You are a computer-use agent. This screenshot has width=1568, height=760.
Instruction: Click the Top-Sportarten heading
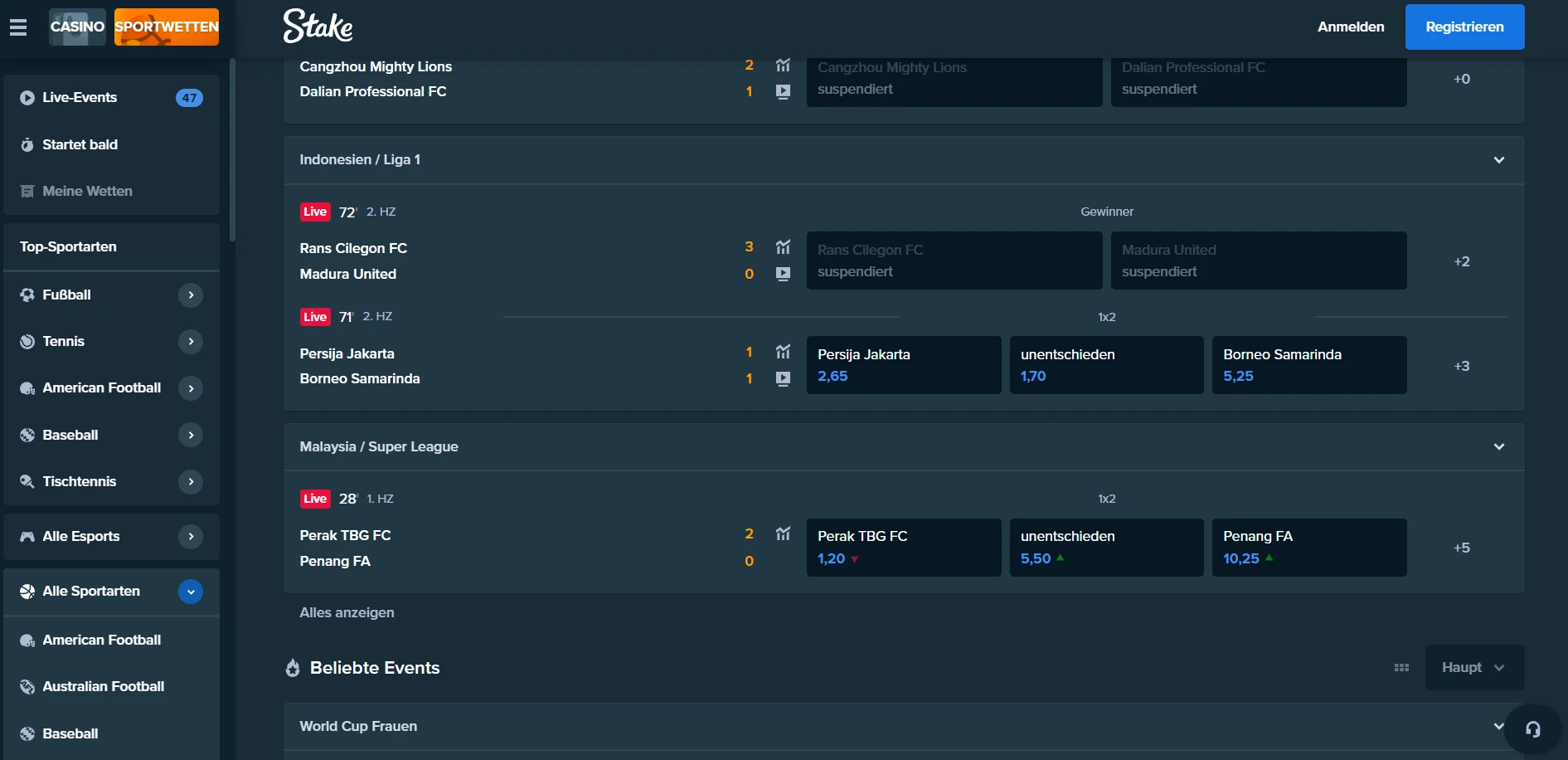click(68, 246)
